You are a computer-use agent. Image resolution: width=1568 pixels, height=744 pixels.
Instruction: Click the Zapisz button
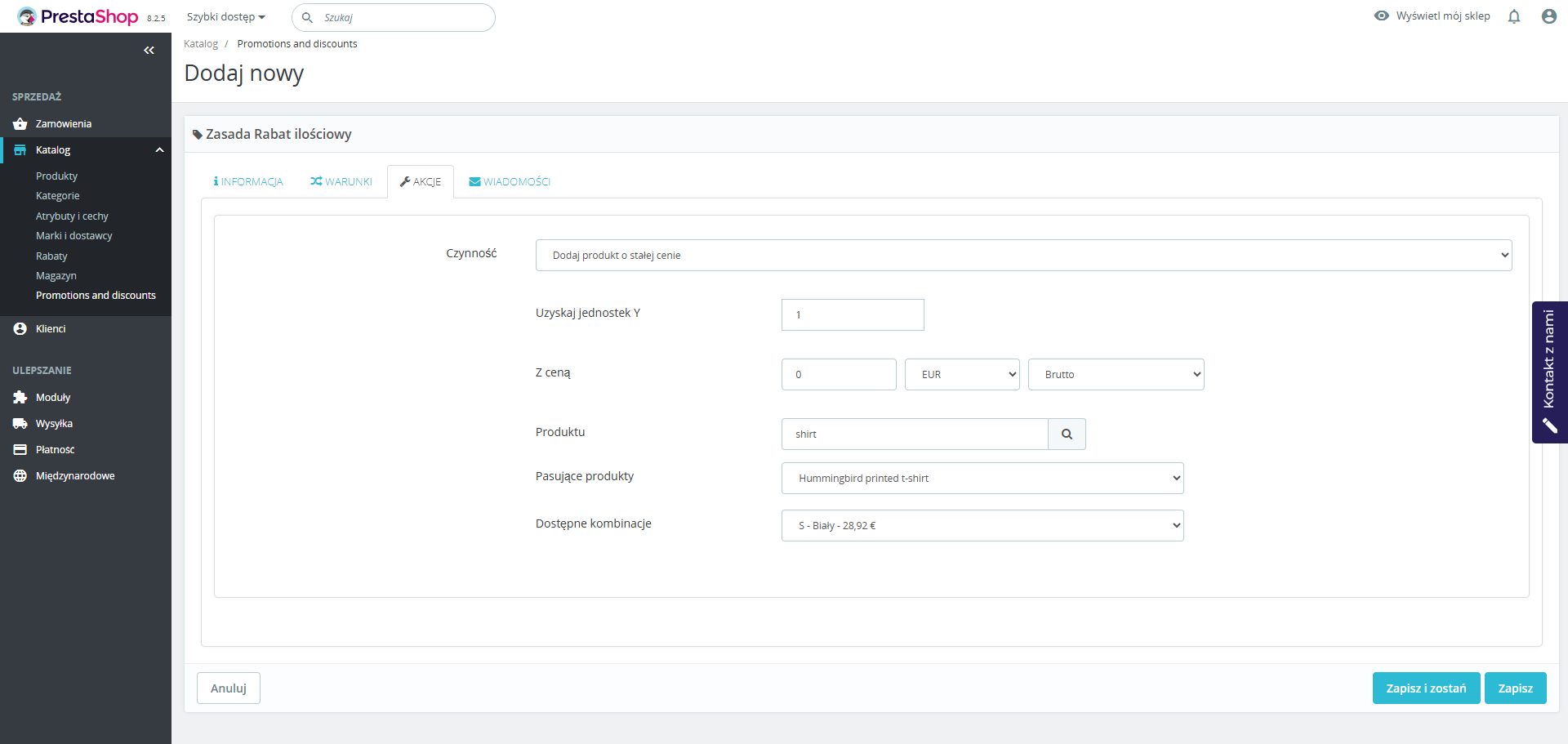pyautogui.click(x=1516, y=688)
